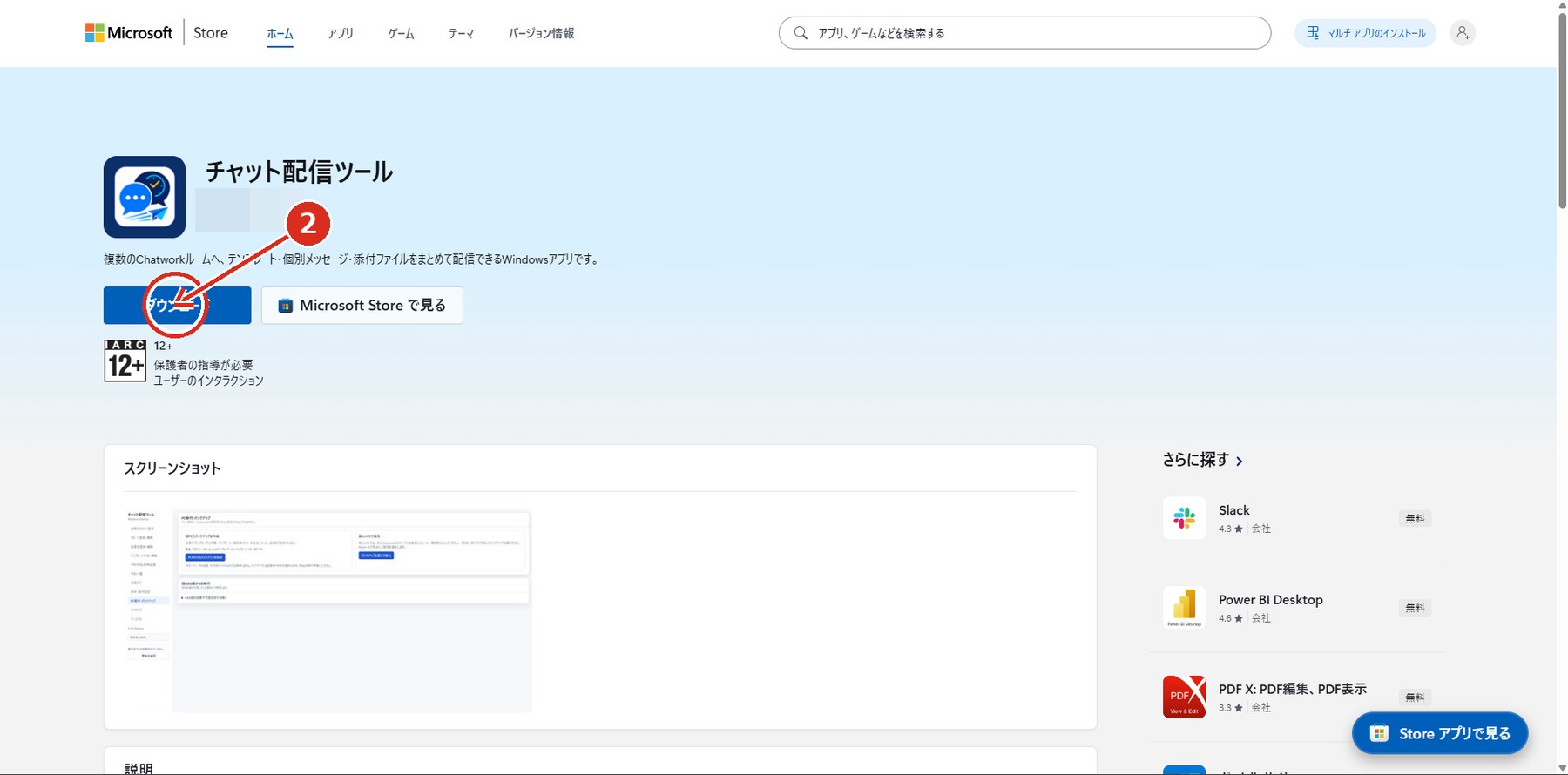1568x775 pixels.
Task: Open the app screenshot thumbnail
Action: pos(328,610)
